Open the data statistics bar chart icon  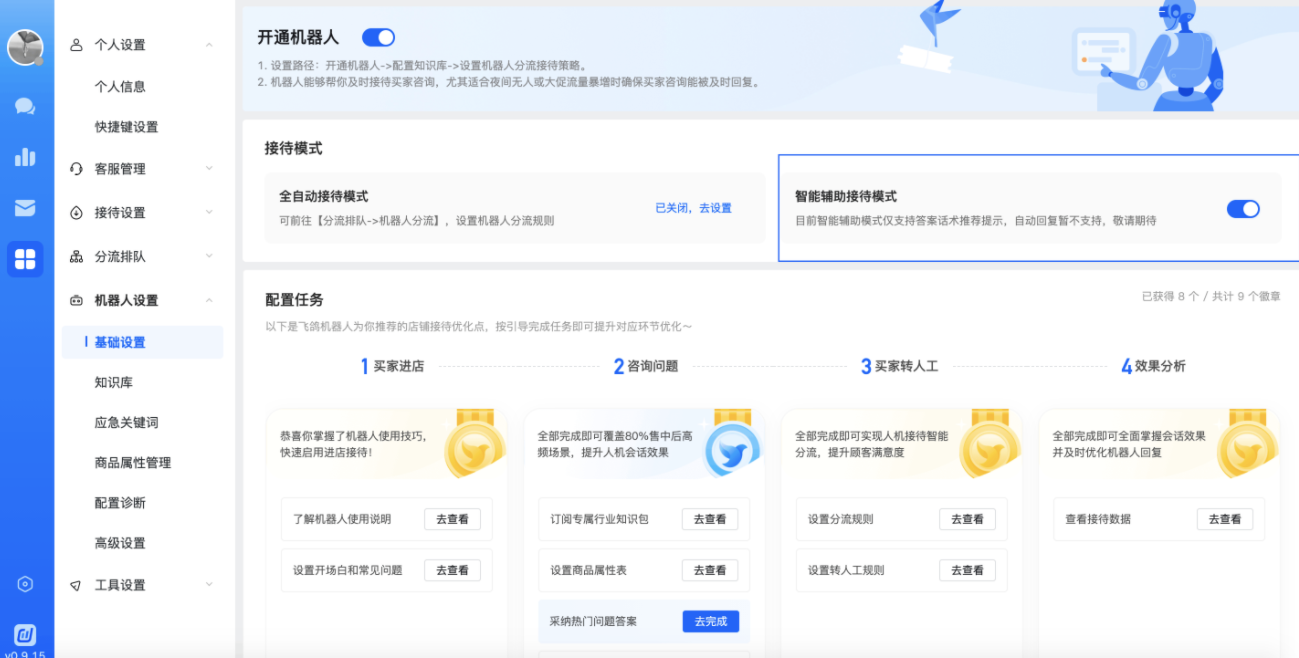pyautogui.click(x=25, y=157)
